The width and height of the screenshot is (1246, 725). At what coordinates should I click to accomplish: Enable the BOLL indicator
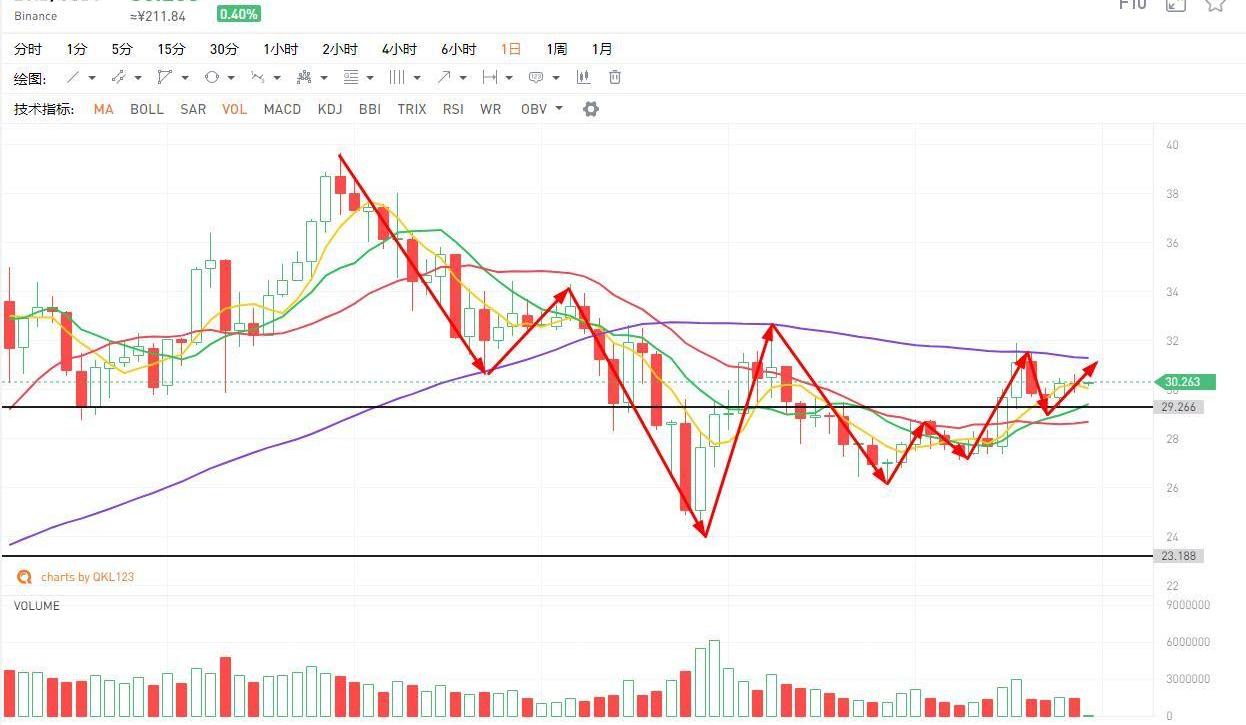pos(147,109)
